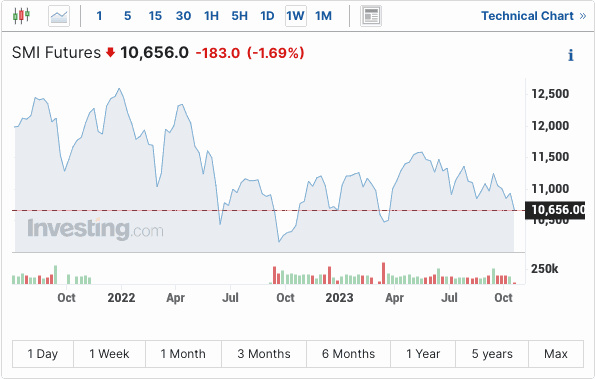Select the 1W interval
The image size is (595, 379).
click(296, 16)
